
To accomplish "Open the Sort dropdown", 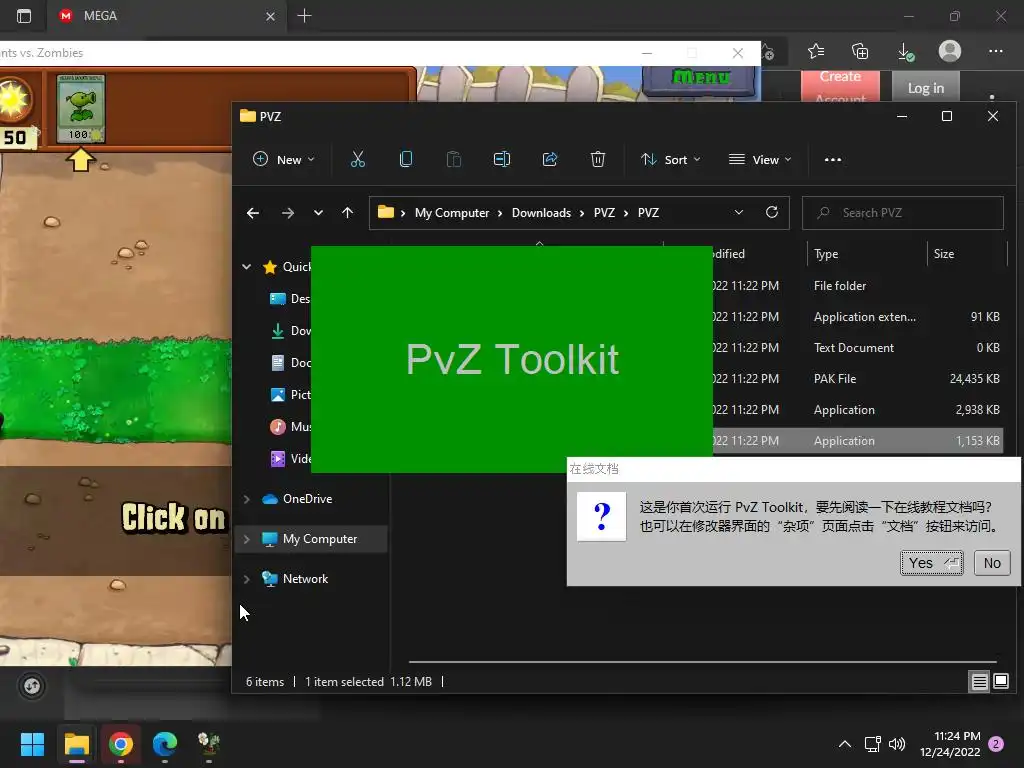I will tap(671, 159).
